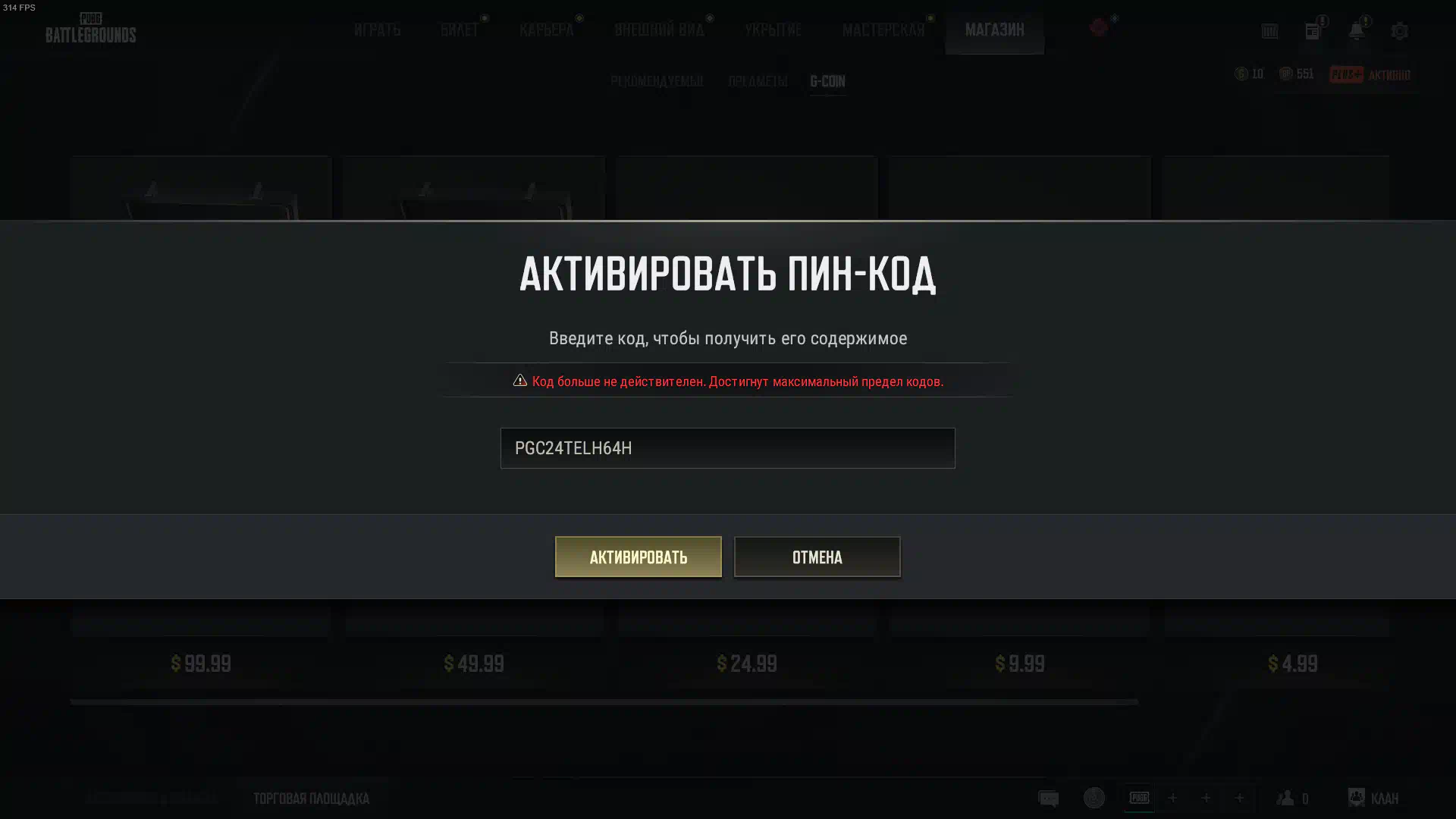Open the ИГРАТЬ menu tab
The width and height of the screenshot is (1456, 819).
(x=377, y=30)
